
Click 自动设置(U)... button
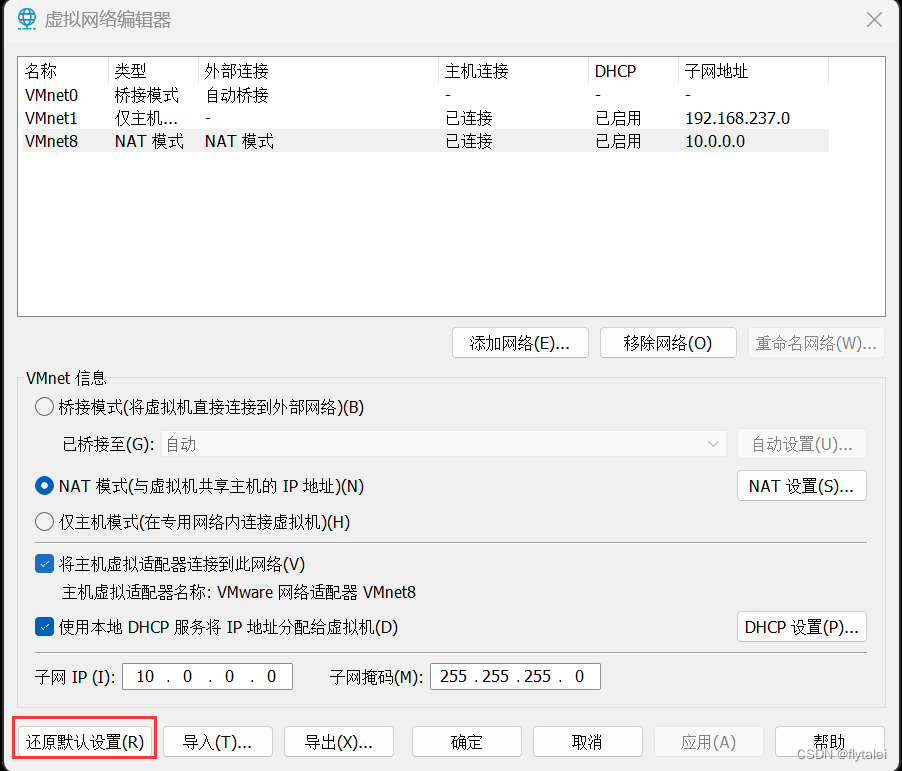coord(802,444)
